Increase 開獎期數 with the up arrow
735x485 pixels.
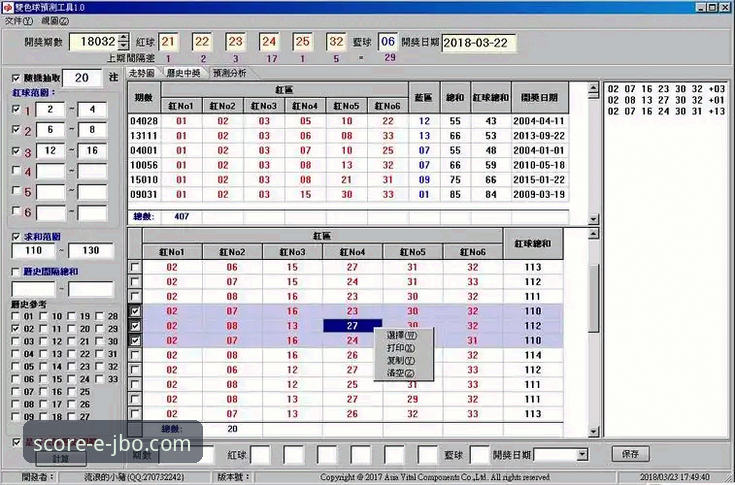tap(123, 37)
